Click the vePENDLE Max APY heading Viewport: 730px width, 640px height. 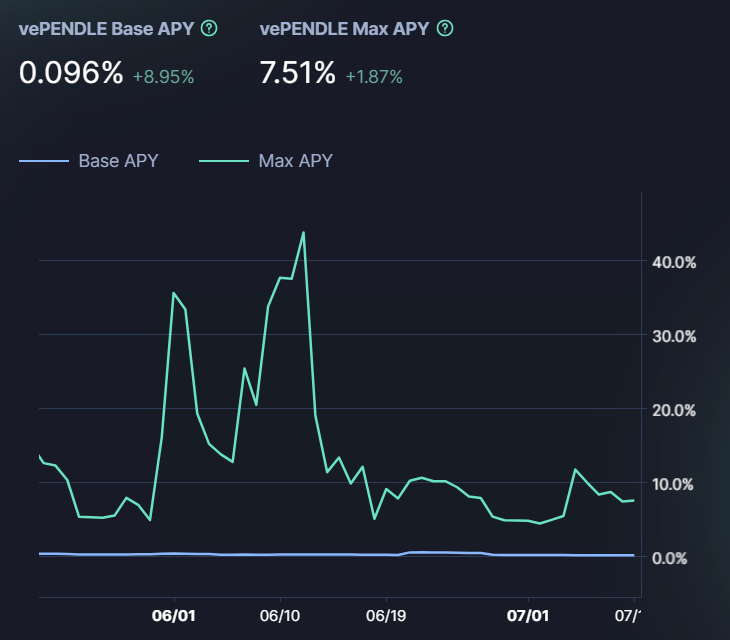pyautogui.click(x=345, y=29)
